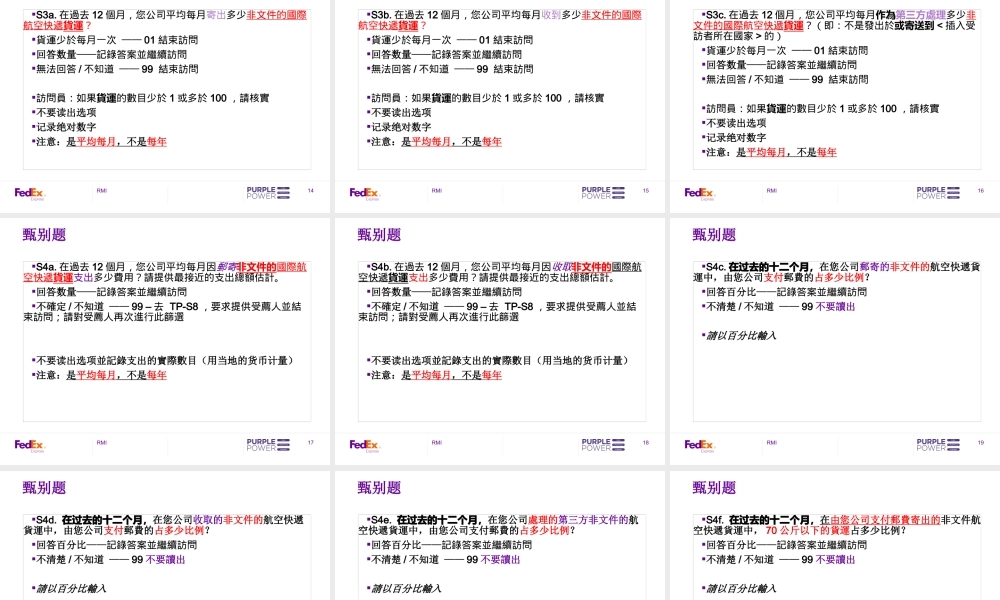Click the FedEx logo on slide 15
Viewport: 1000px width, 600px height.
coord(365,193)
